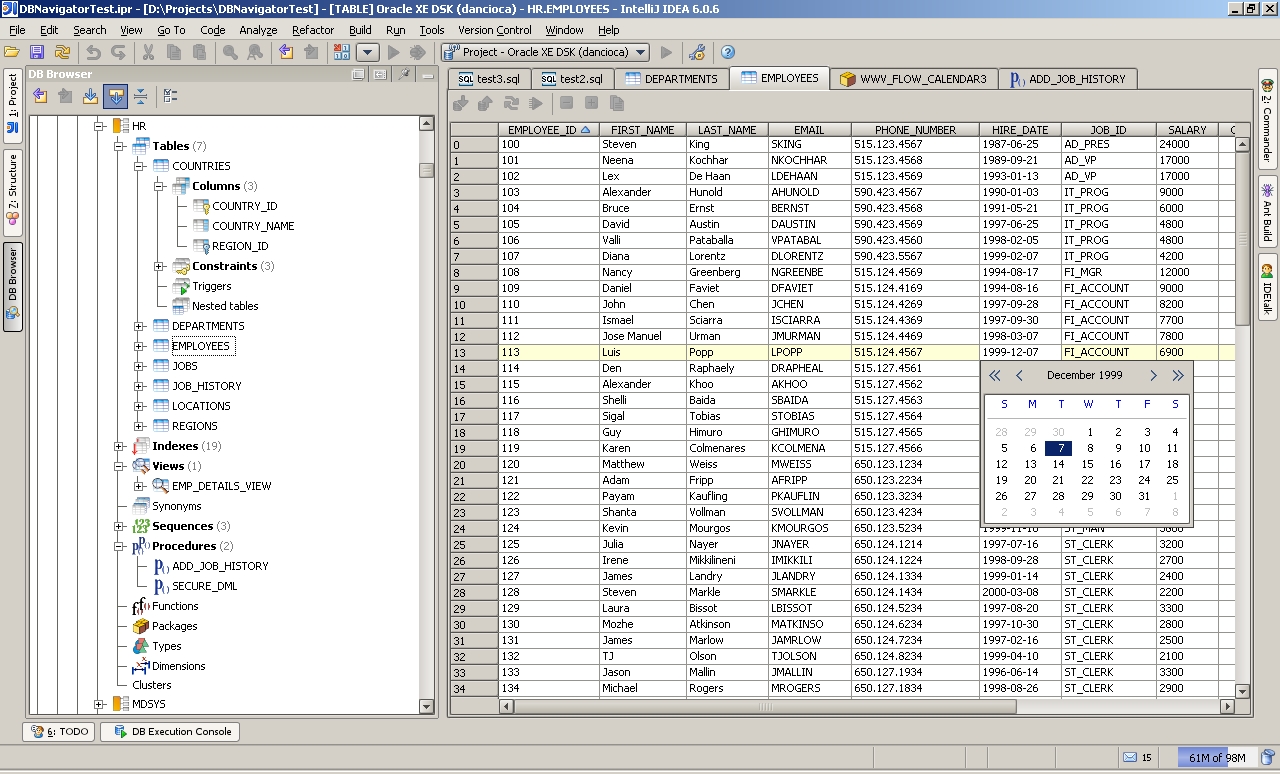Screen dimensions: 1280x774
Task: Click the first yellow-arrow icon in DB Browser toolbar
Action: [40, 96]
